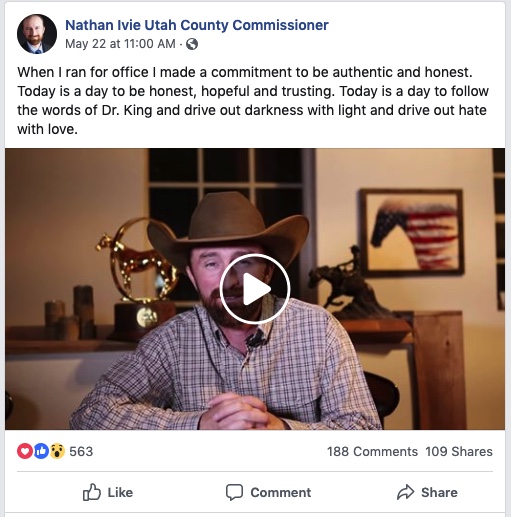Click the video thumbnail on the flag horse painting
The height and width of the screenshot is (517, 511).
tap(412, 233)
